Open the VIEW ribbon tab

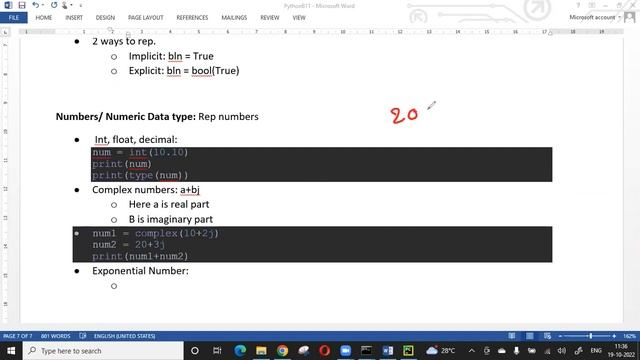click(x=299, y=18)
